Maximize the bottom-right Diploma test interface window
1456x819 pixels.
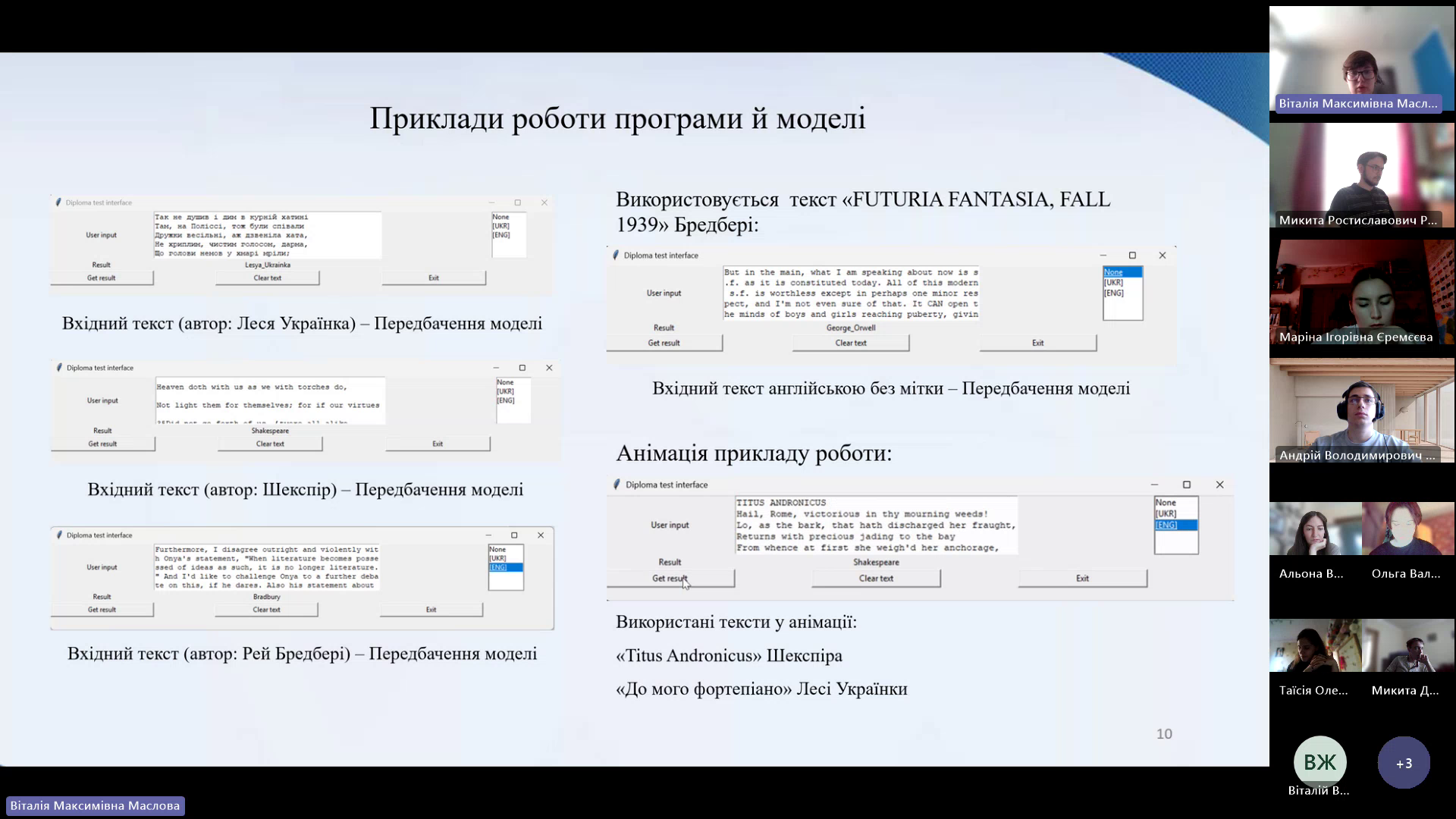[1187, 485]
